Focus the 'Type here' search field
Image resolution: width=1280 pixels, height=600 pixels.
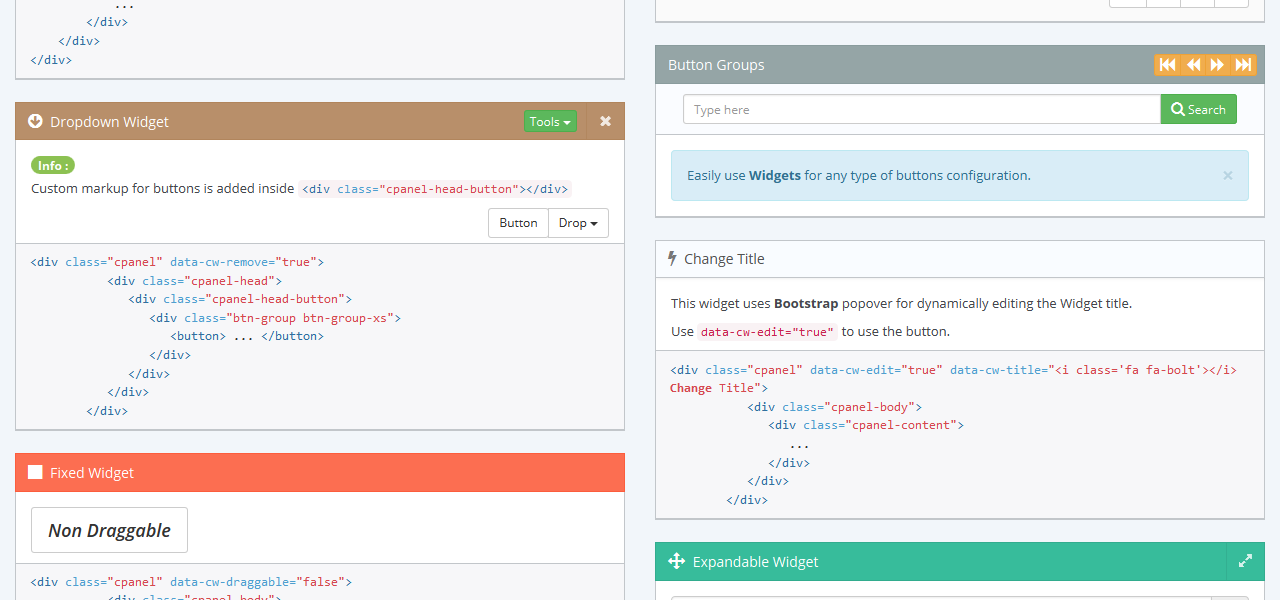(x=921, y=110)
